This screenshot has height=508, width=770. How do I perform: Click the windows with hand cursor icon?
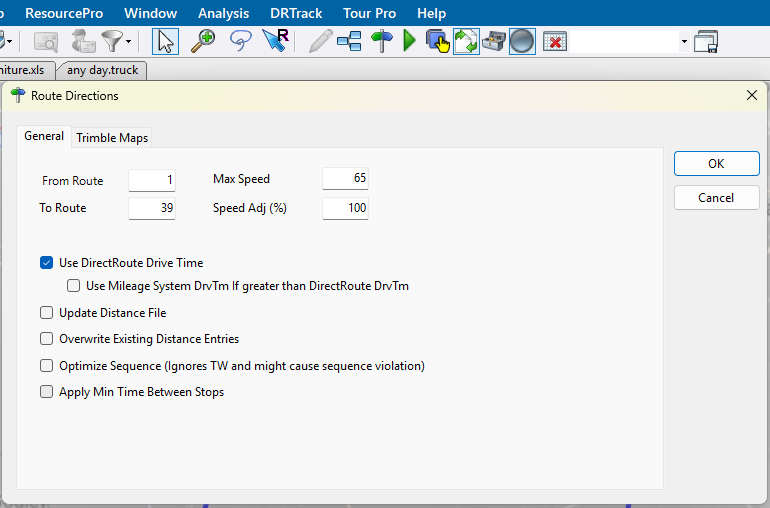coord(438,41)
